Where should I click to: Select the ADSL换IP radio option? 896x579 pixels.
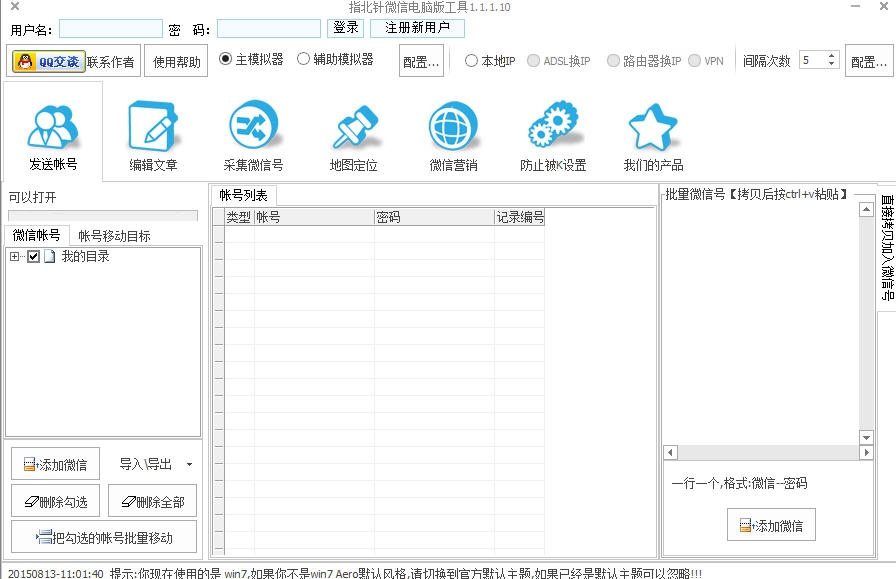coord(533,61)
